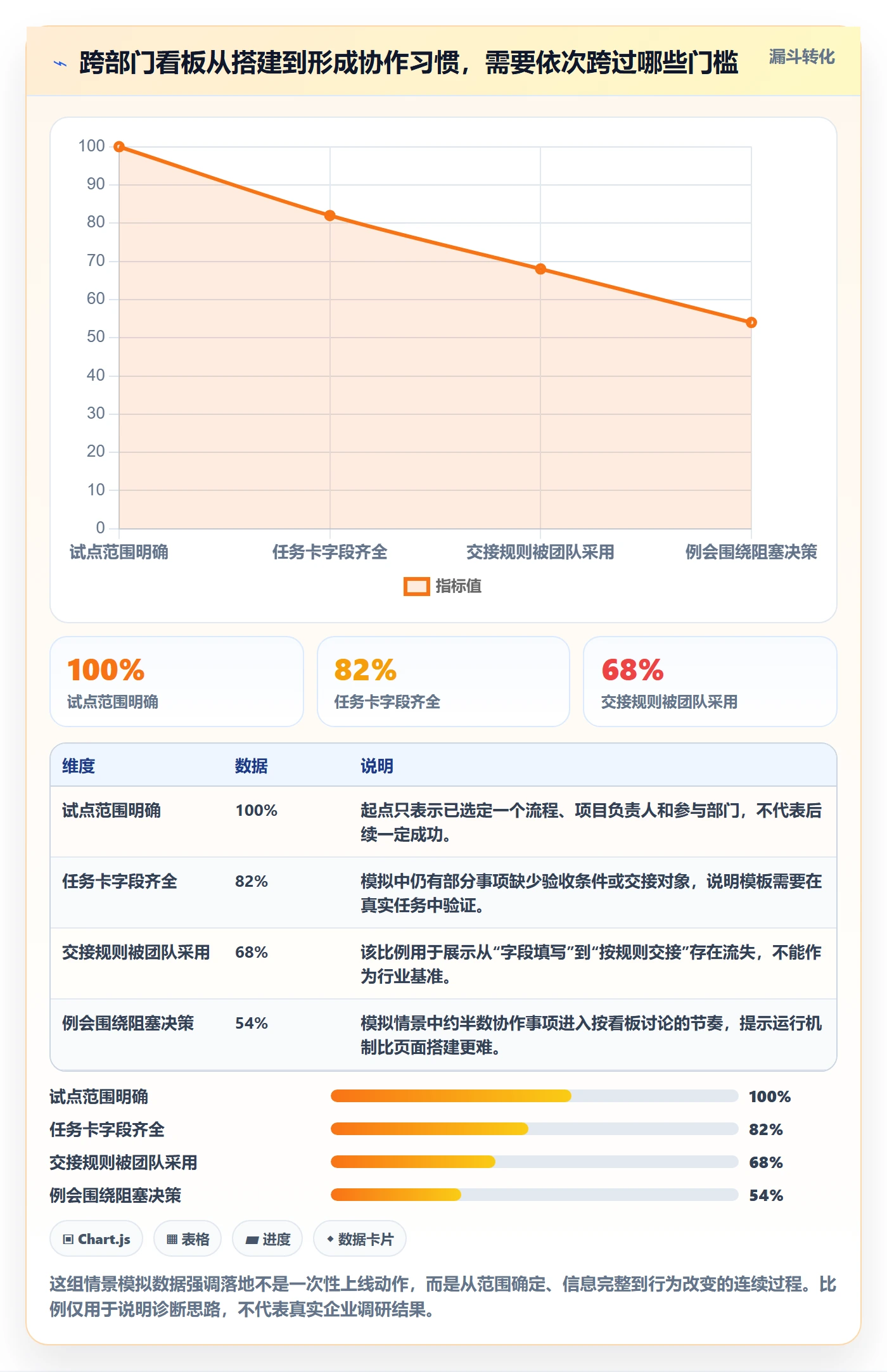Select the 试点范围明确 table row name
The height and width of the screenshot is (1372, 887).
pyautogui.click(x=112, y=810)
